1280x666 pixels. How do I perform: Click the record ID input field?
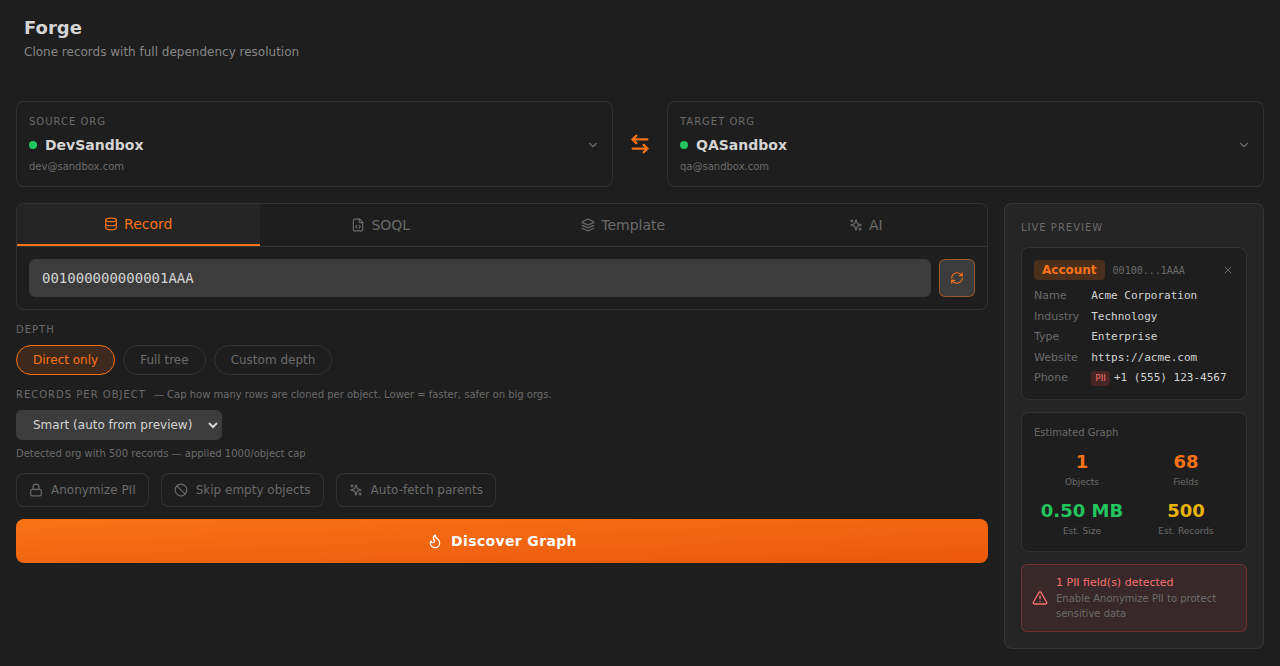[480, 278]
